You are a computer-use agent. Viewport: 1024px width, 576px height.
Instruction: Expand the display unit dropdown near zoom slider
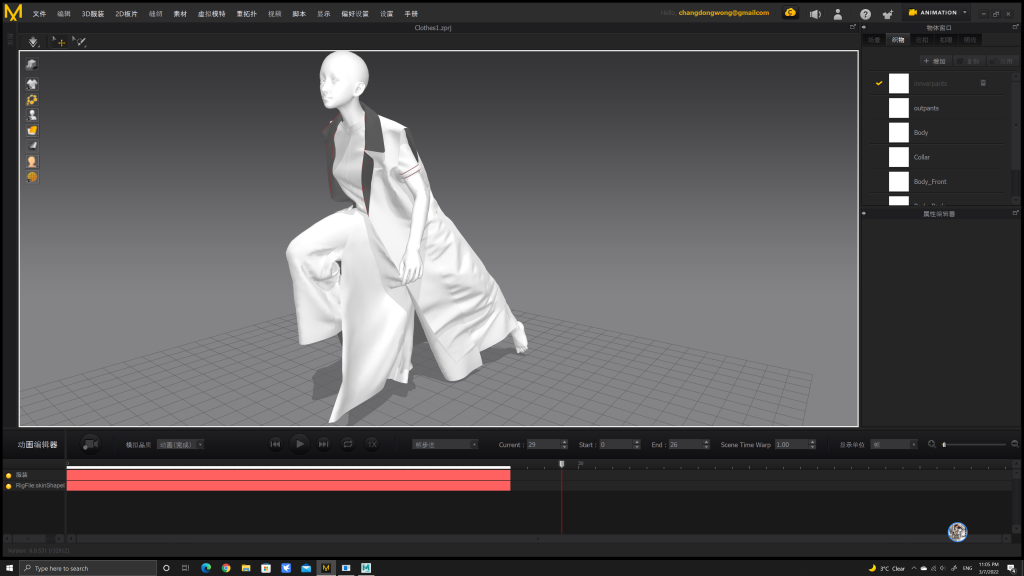click(893, 444)
